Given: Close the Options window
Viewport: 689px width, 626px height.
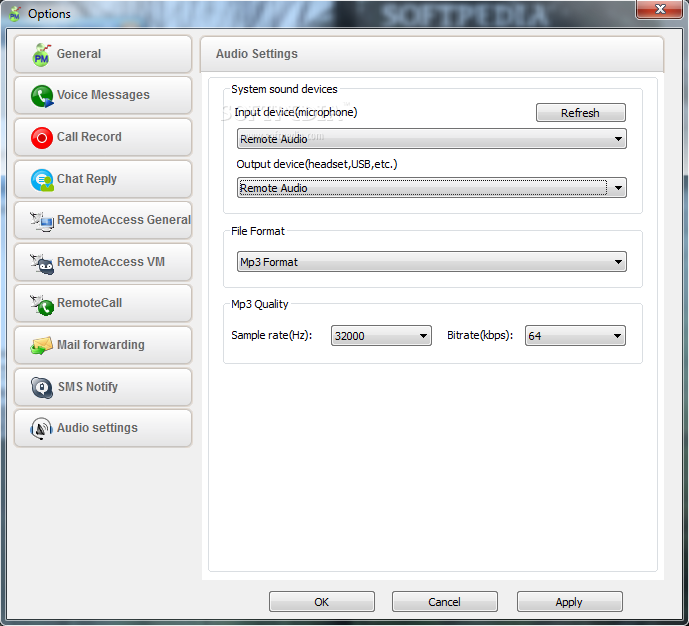Looking at the screenshot, I should point(659,9).
